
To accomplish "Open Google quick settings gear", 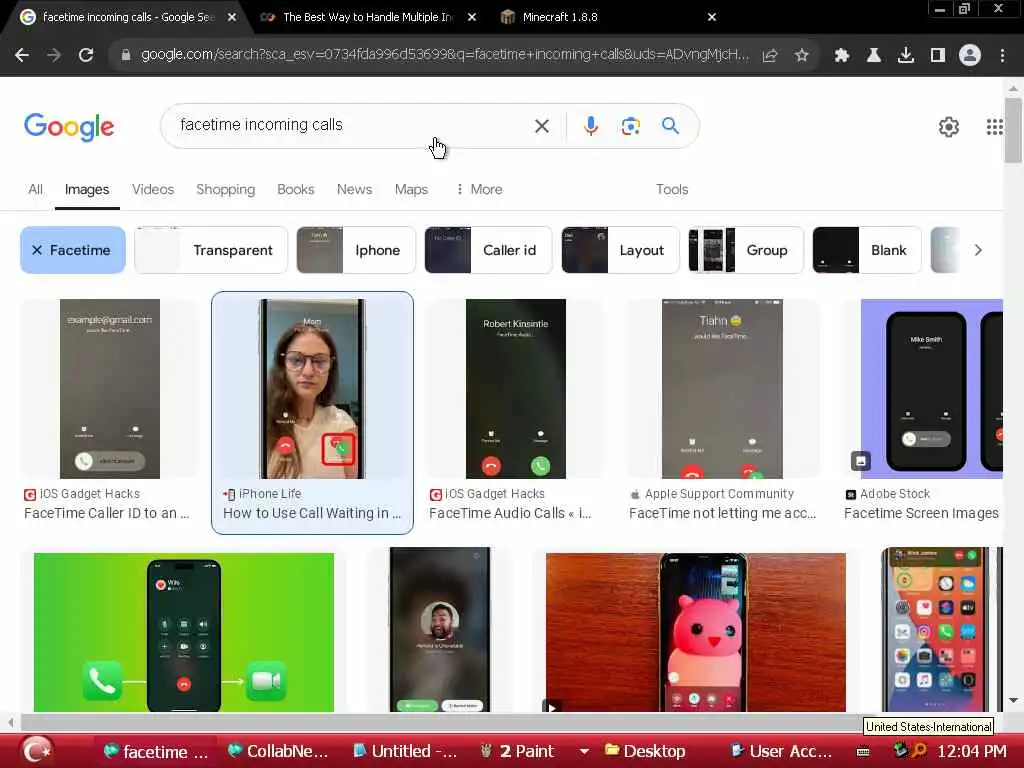I will coord(948,127).
